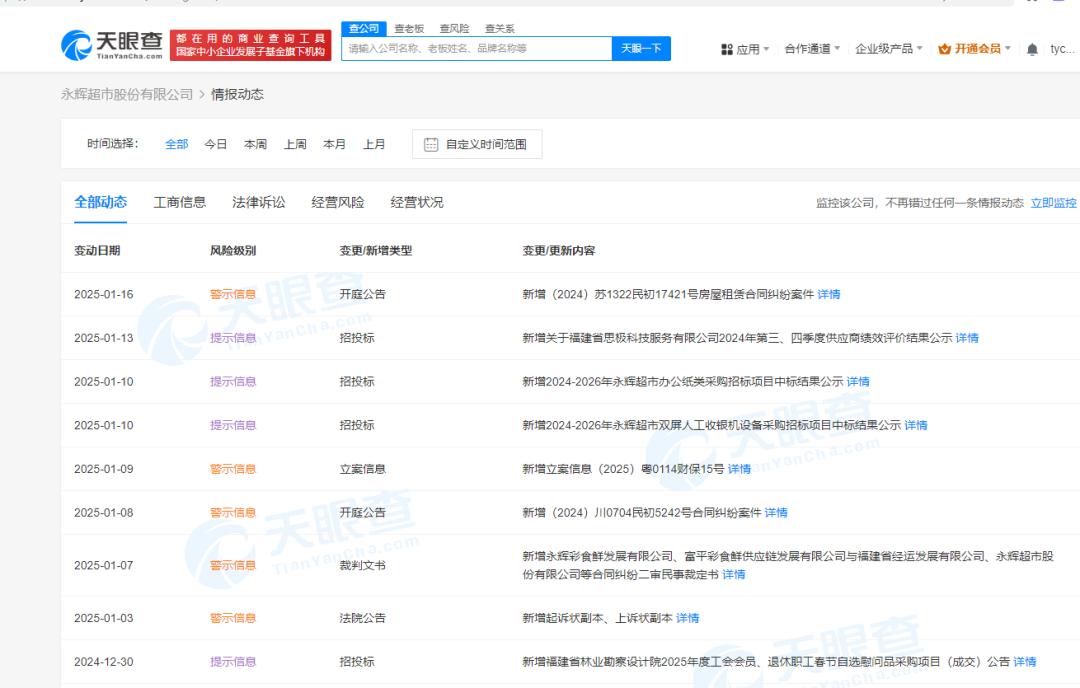Expand the 应用 dropdown menu
1080x688 pixels.
pyautogui.click(x=766, y=50)
